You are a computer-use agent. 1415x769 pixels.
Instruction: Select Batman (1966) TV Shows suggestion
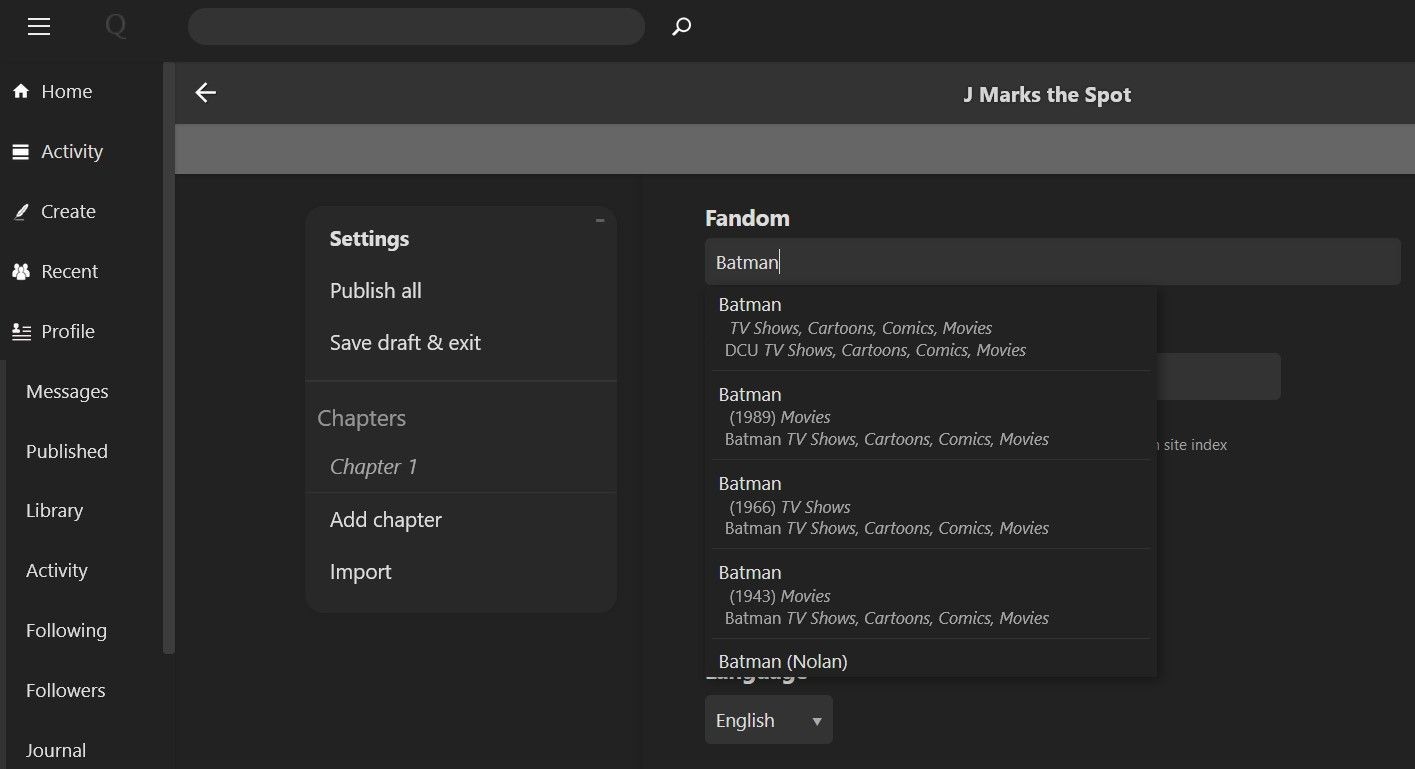[x=931, y=504]
